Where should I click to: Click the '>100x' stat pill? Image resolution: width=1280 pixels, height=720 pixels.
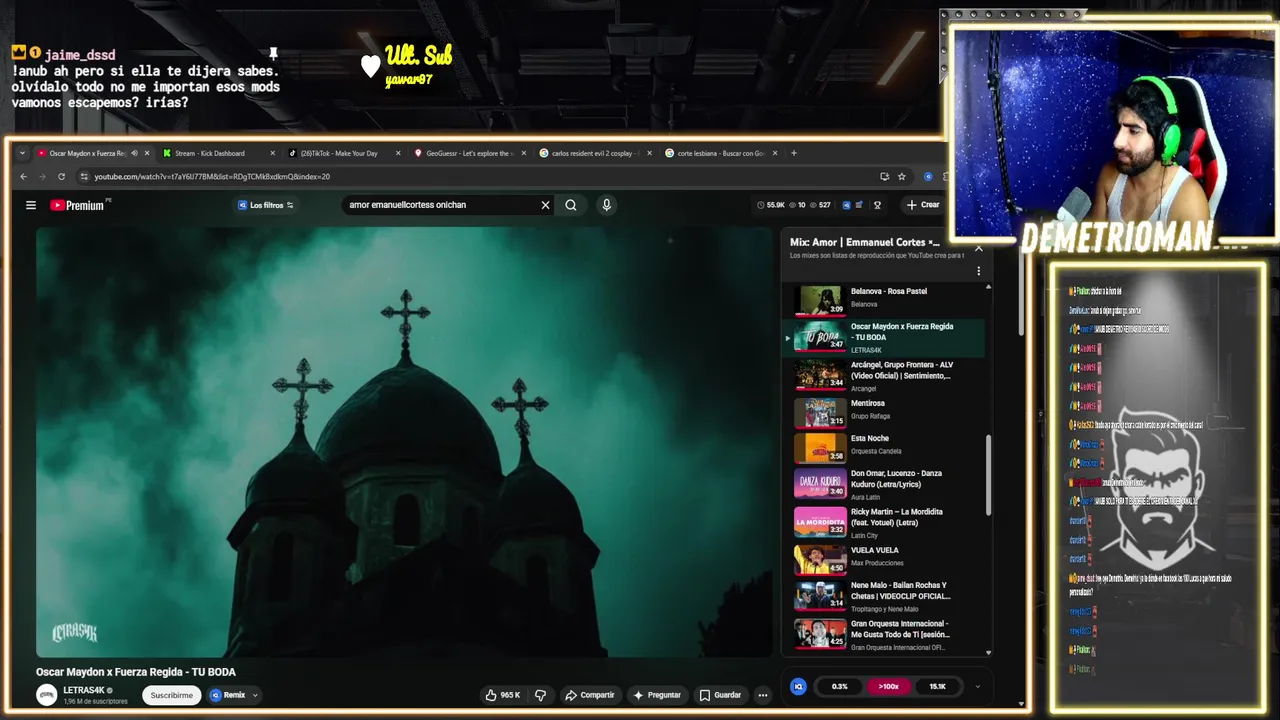coord(888,686)
